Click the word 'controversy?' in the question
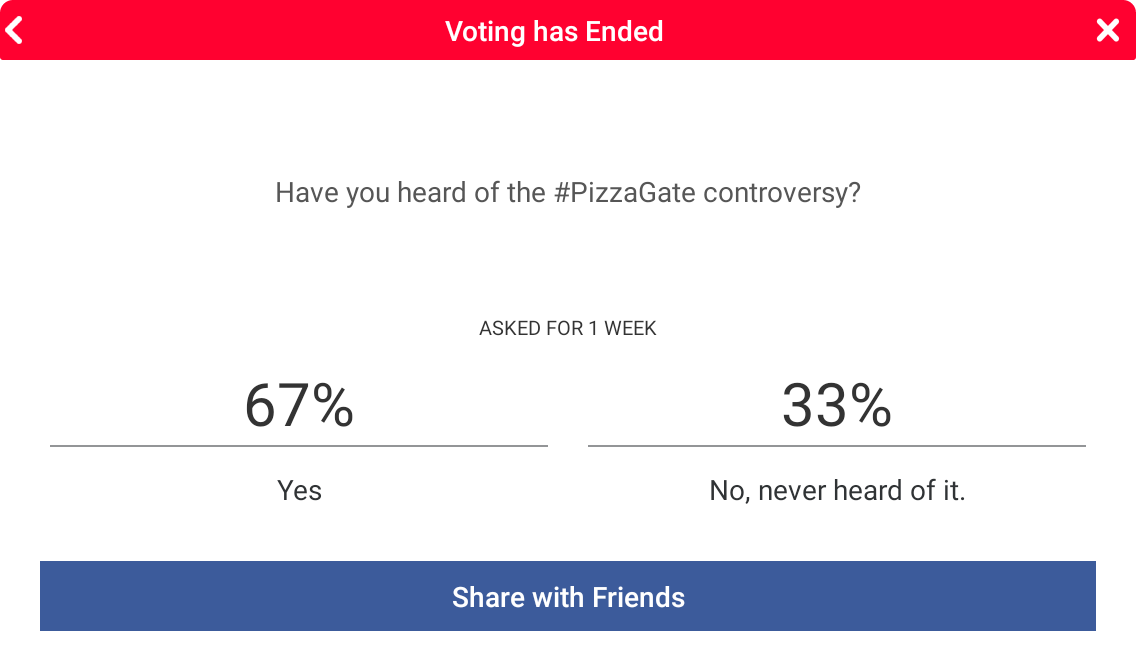This screenshot has width=1136, height=671. coord(782,192)
